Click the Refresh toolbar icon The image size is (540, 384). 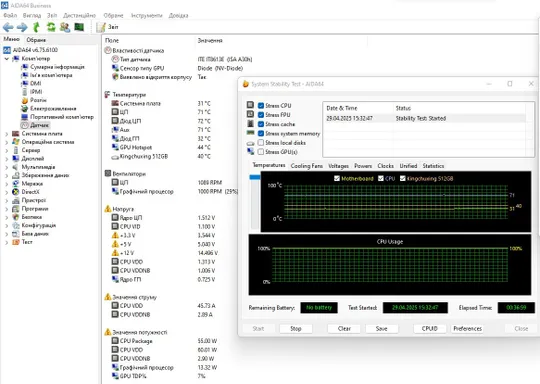point(51,27)
